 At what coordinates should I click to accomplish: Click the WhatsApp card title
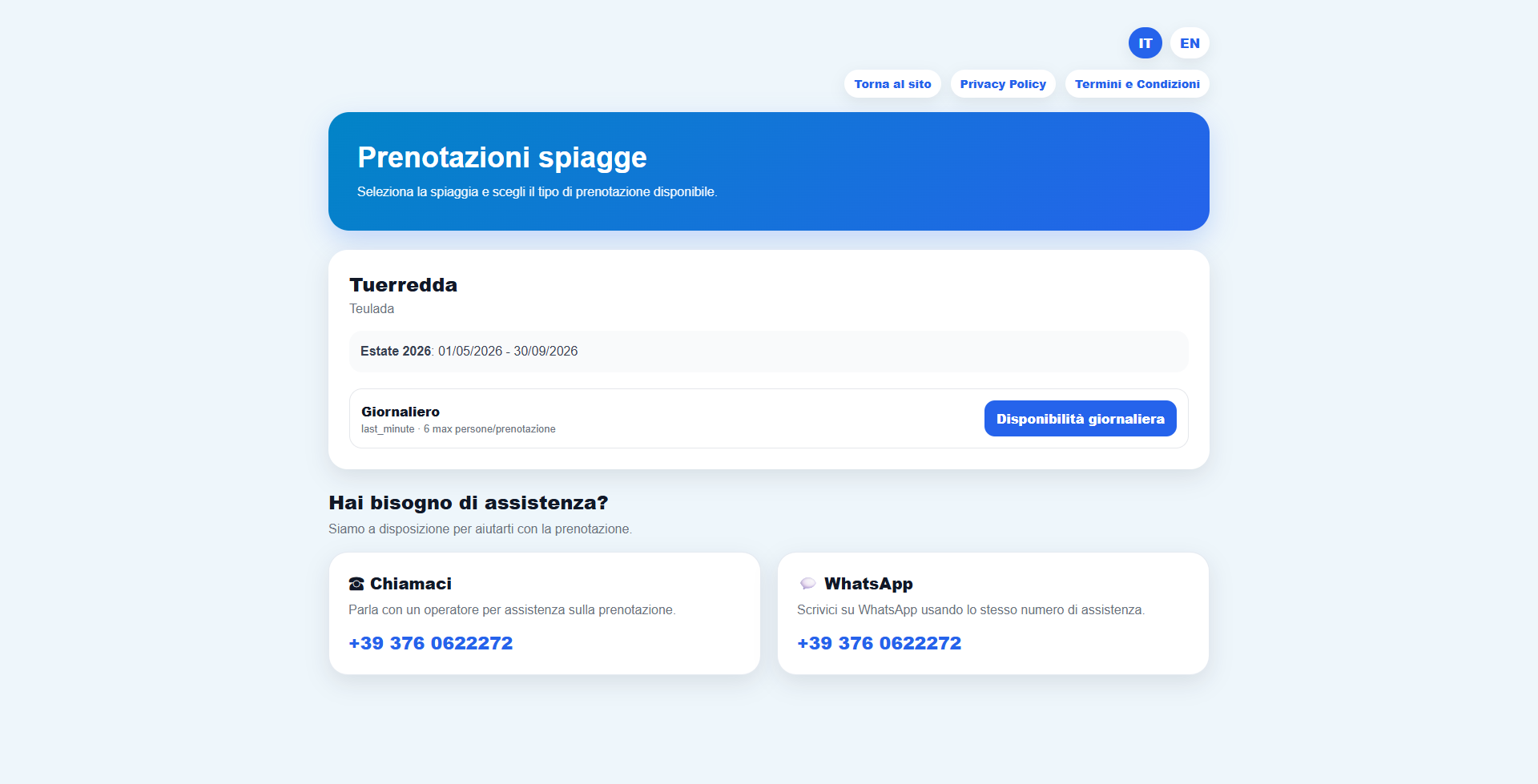click(x=868, y=584)
